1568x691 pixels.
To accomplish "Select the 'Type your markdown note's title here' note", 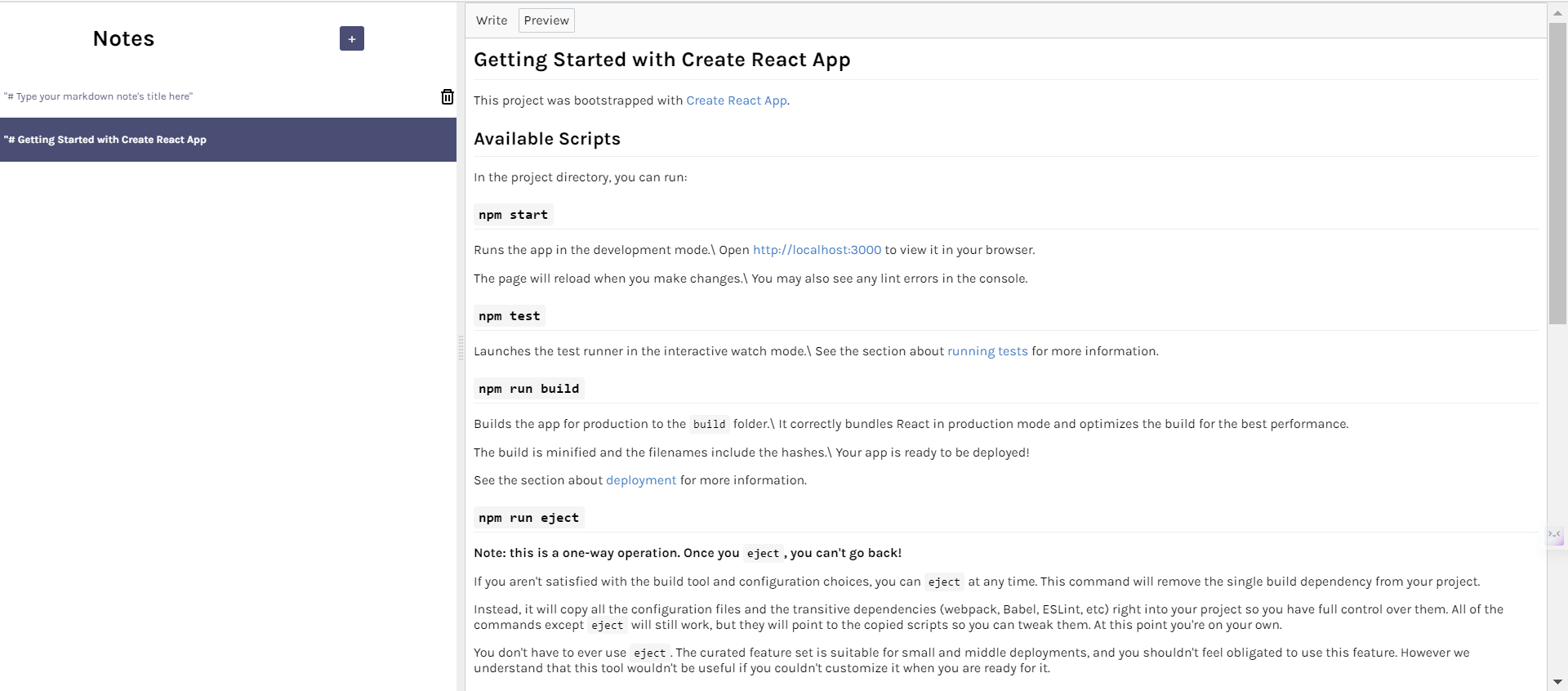I will click(x=228, y=96).
